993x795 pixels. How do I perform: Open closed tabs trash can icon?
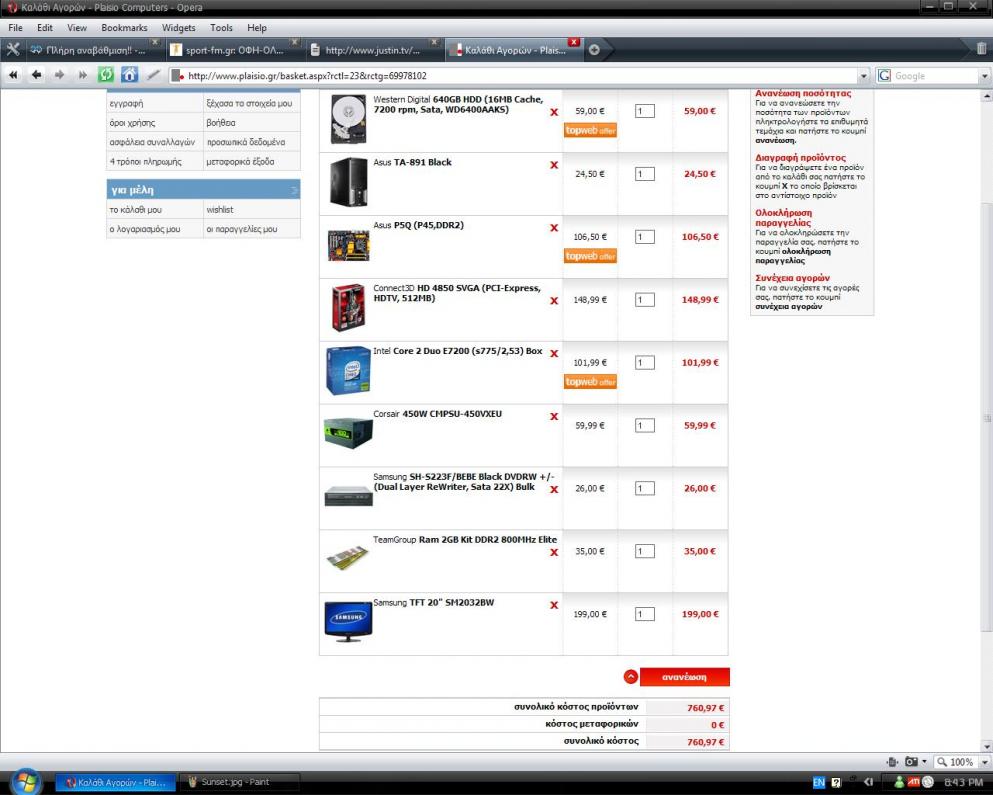981,49
